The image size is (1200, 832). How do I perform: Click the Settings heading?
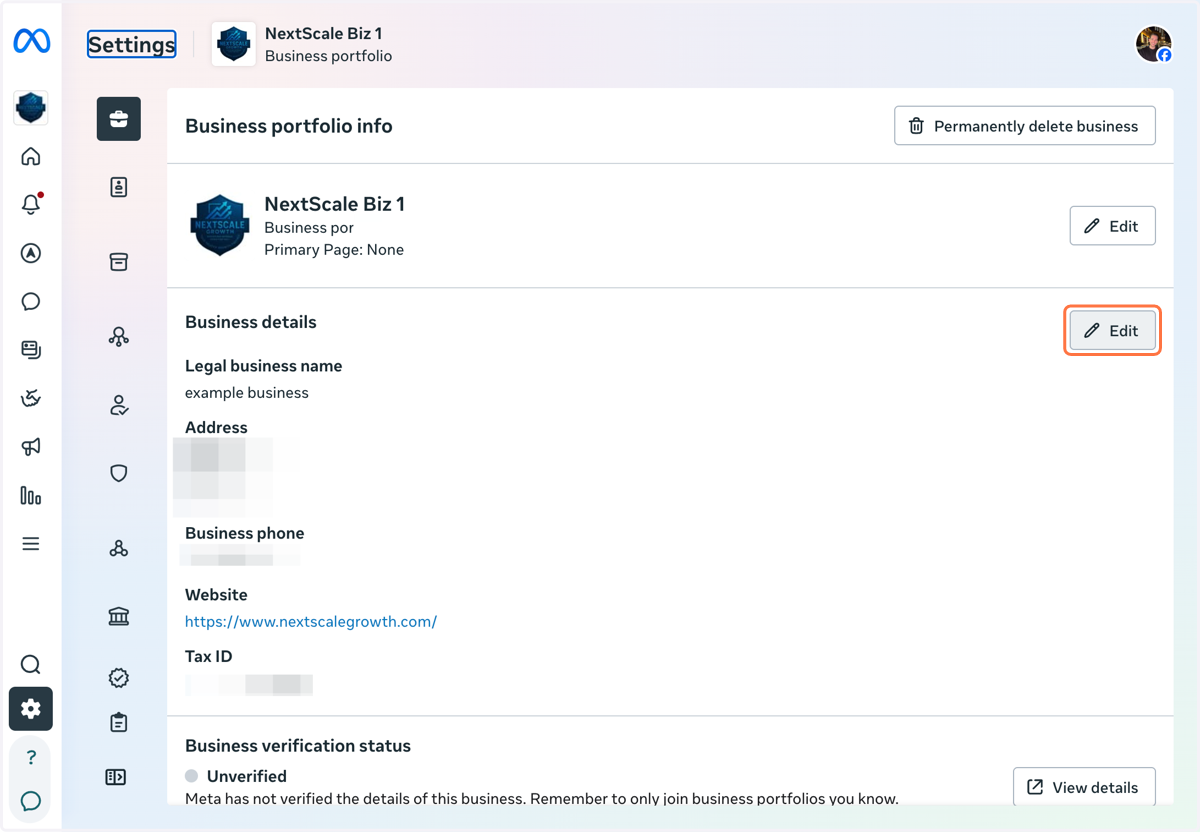click(x=132, y=44)
